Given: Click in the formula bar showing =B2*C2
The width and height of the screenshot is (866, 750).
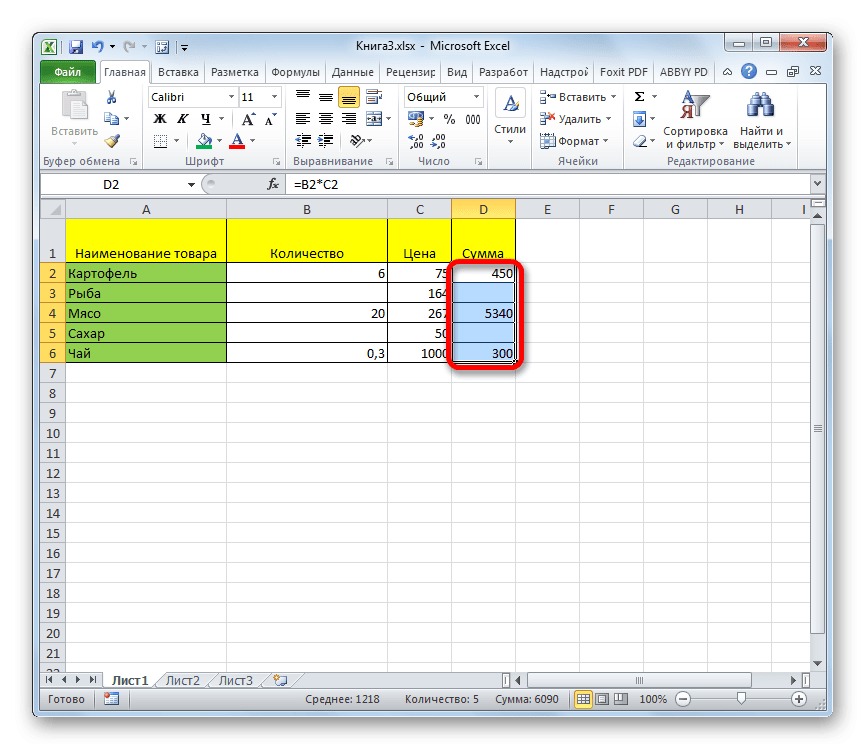Looking at the screenshot, I should [547, 184].
